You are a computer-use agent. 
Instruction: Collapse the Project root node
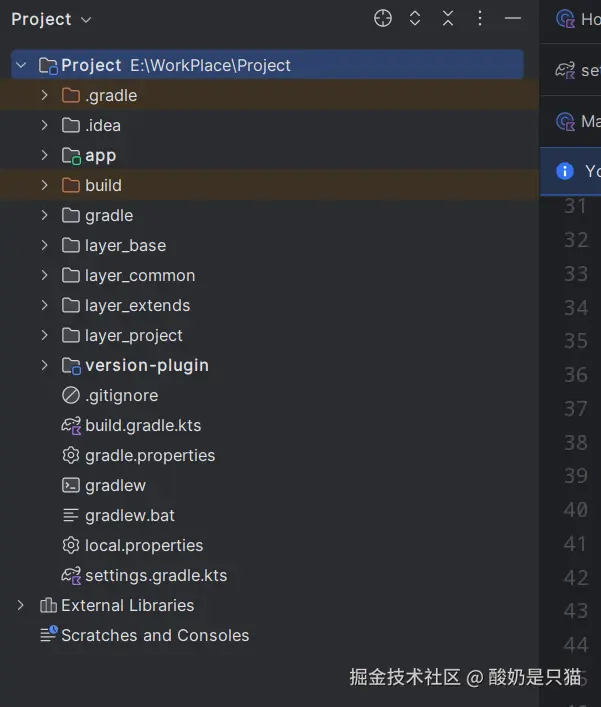coord(21,65)
